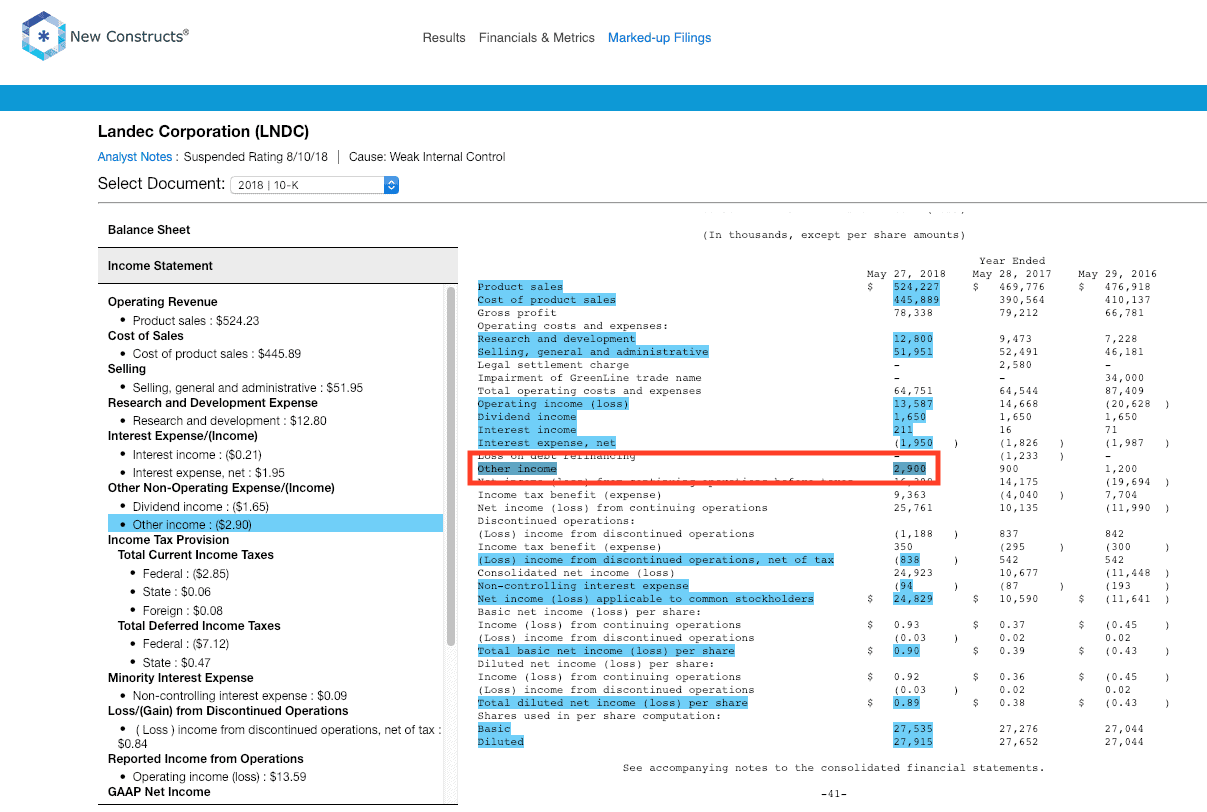The width and height of the screenshot is (1207, 812).
Task: Open the Results tab
Action: [x=444, y=38]
